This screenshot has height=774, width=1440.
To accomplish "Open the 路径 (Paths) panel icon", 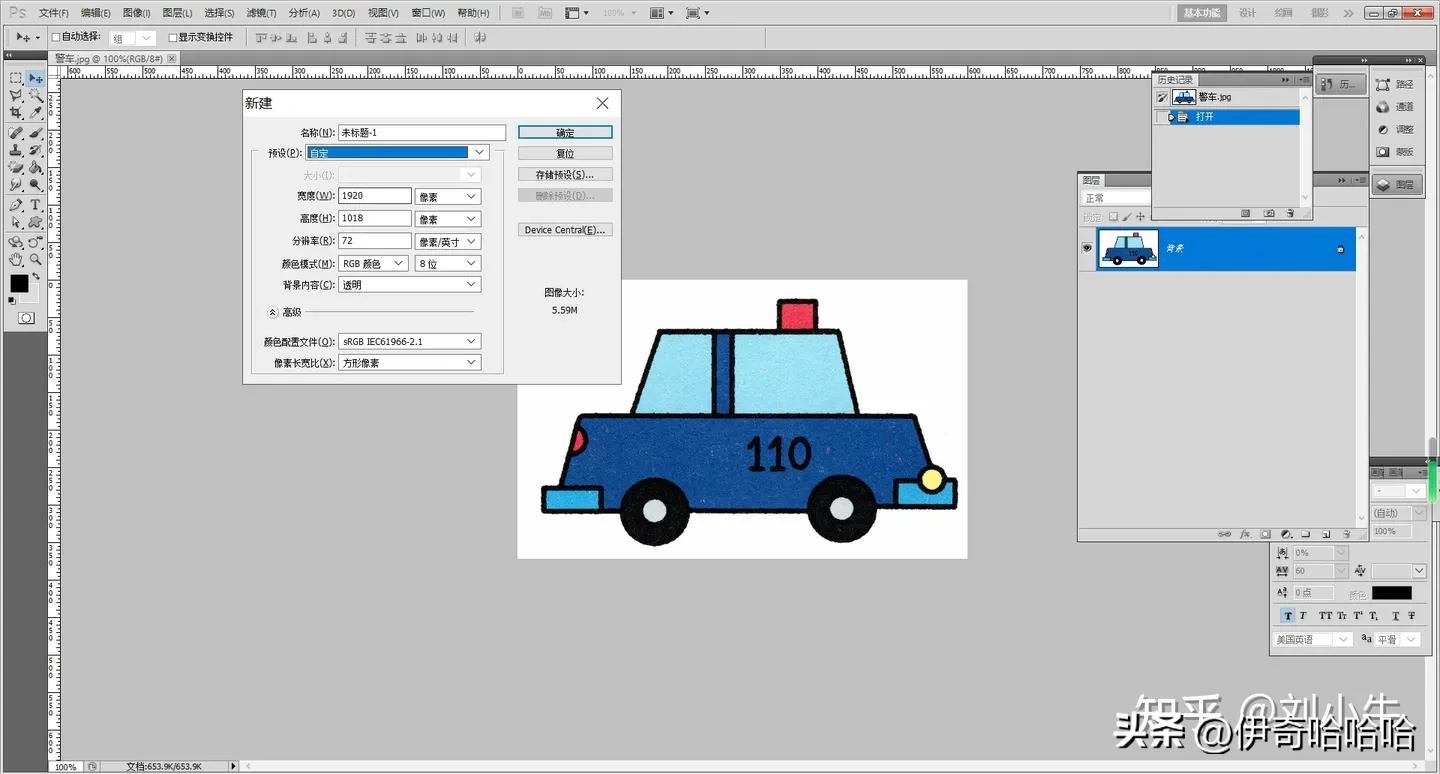I will (x=1395, y=85).
